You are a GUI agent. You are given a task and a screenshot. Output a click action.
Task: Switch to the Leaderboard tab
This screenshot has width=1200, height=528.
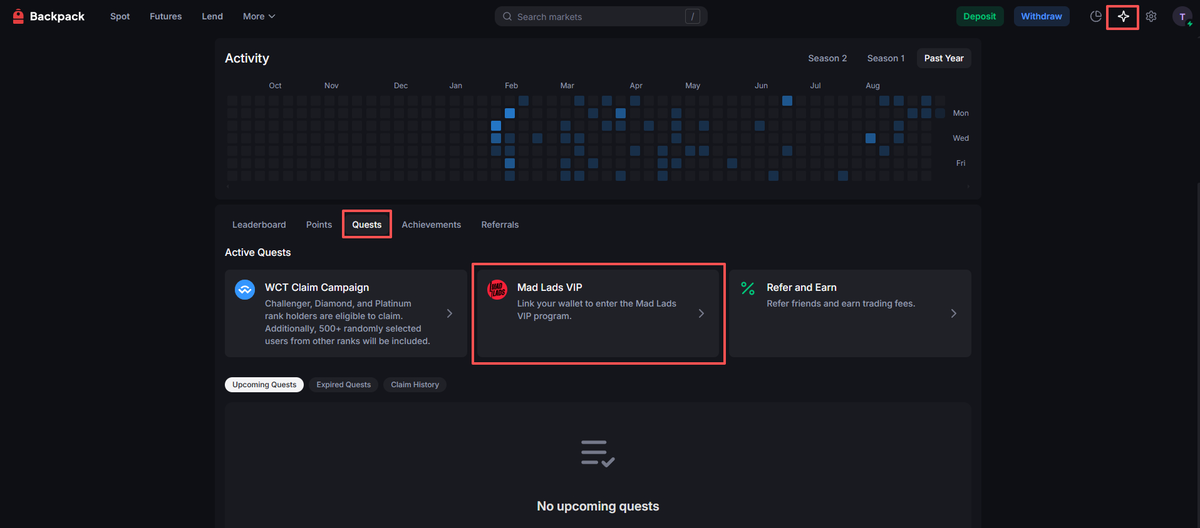259,225
